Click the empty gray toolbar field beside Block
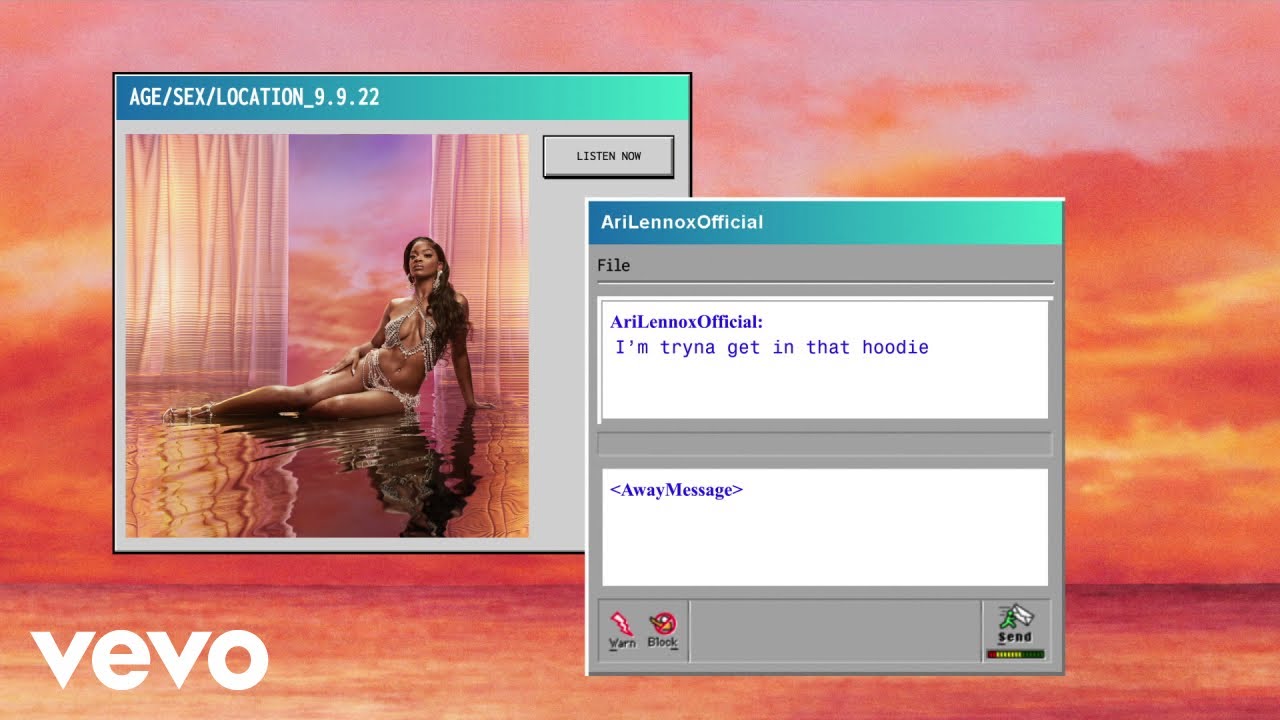The image size is (1280, 720). (835, 630)
